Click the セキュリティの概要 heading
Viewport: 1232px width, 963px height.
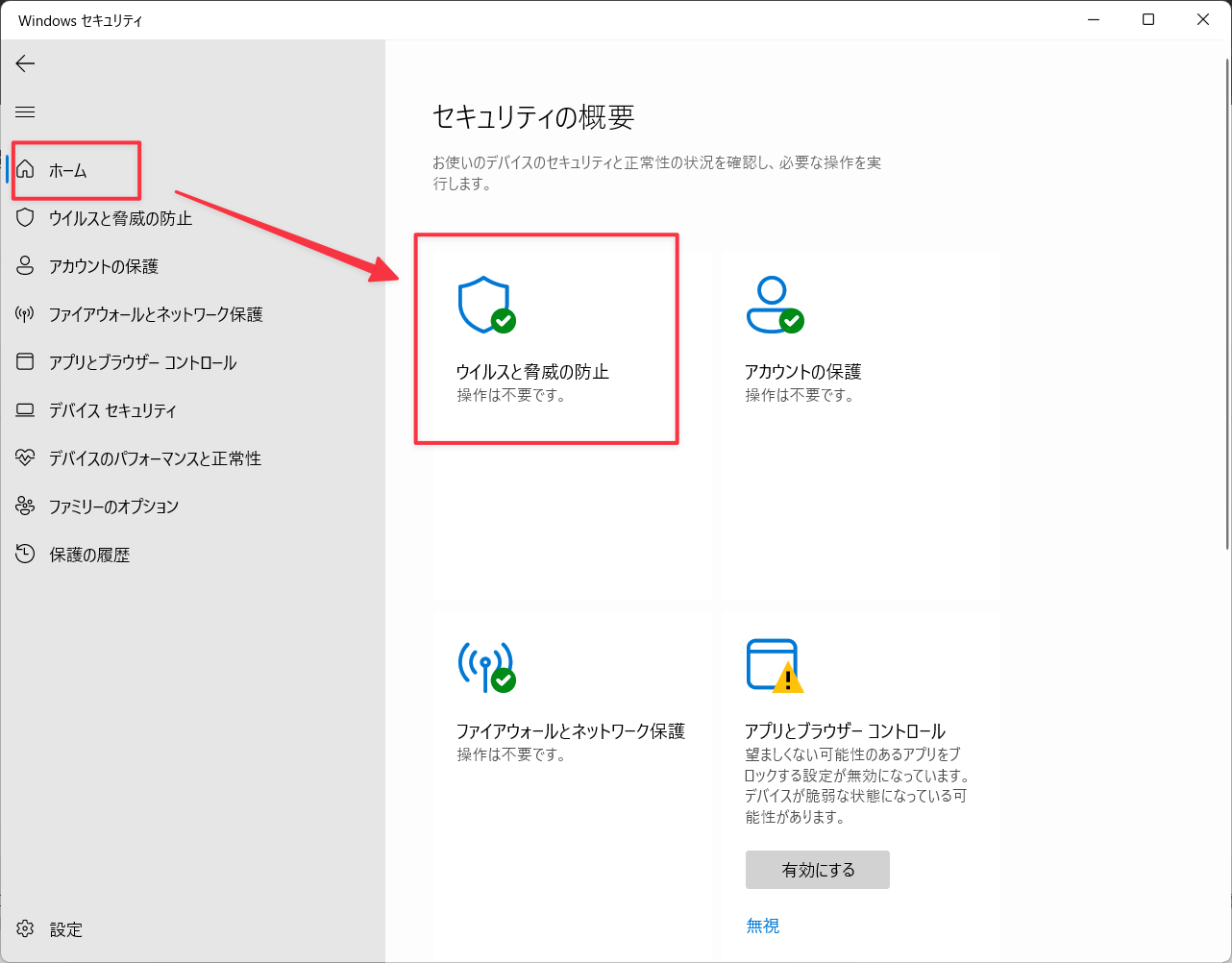pyautogui.click(x=533, y=117)
